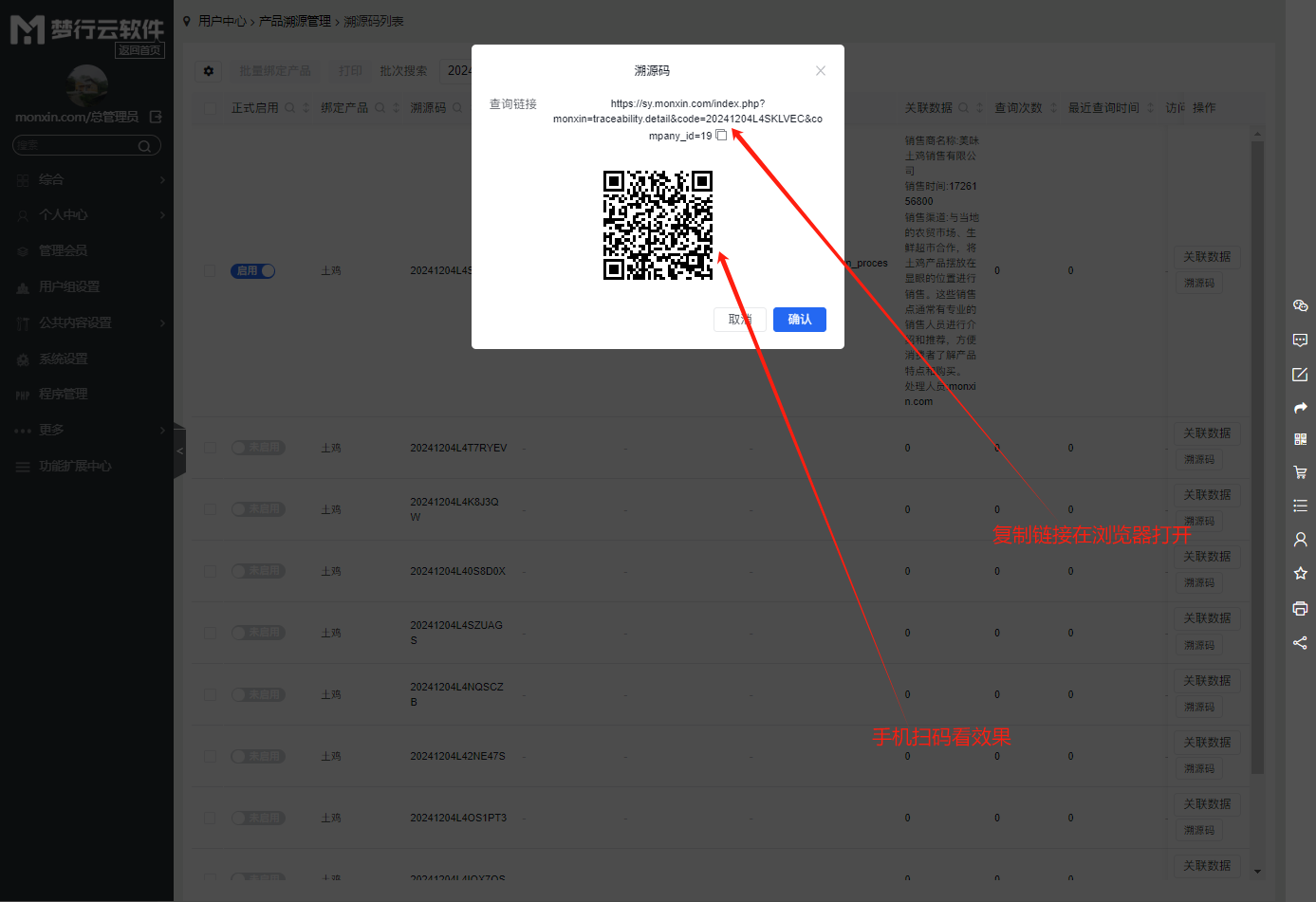Screen dimensions: 1316x902
Task: Toggle enable switch for 20241204L4K8J3QW row
Action: 258,509
